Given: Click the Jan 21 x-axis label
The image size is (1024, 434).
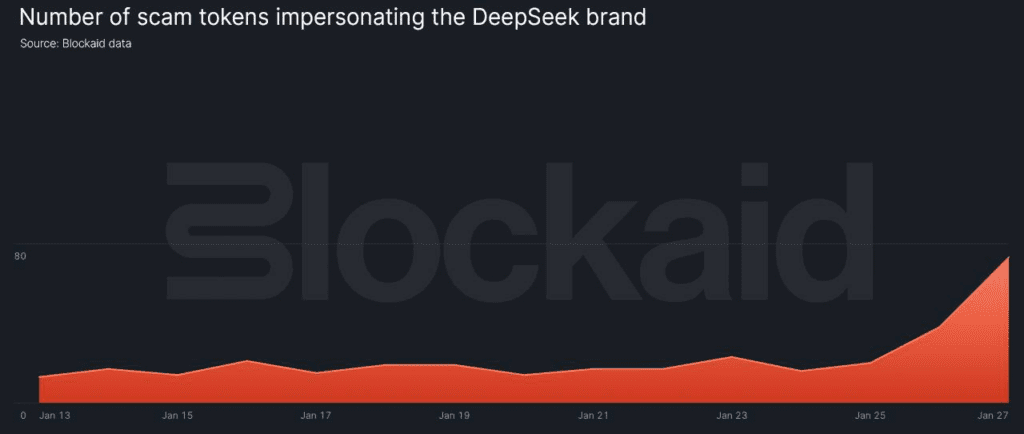Looking at the screenshot, I should (593, 415).
